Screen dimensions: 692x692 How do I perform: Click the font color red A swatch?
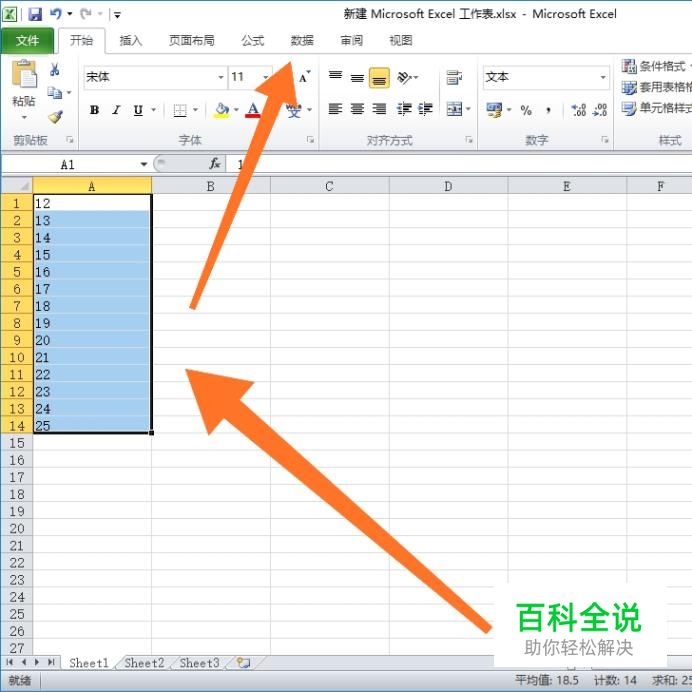tap(252, 110)
